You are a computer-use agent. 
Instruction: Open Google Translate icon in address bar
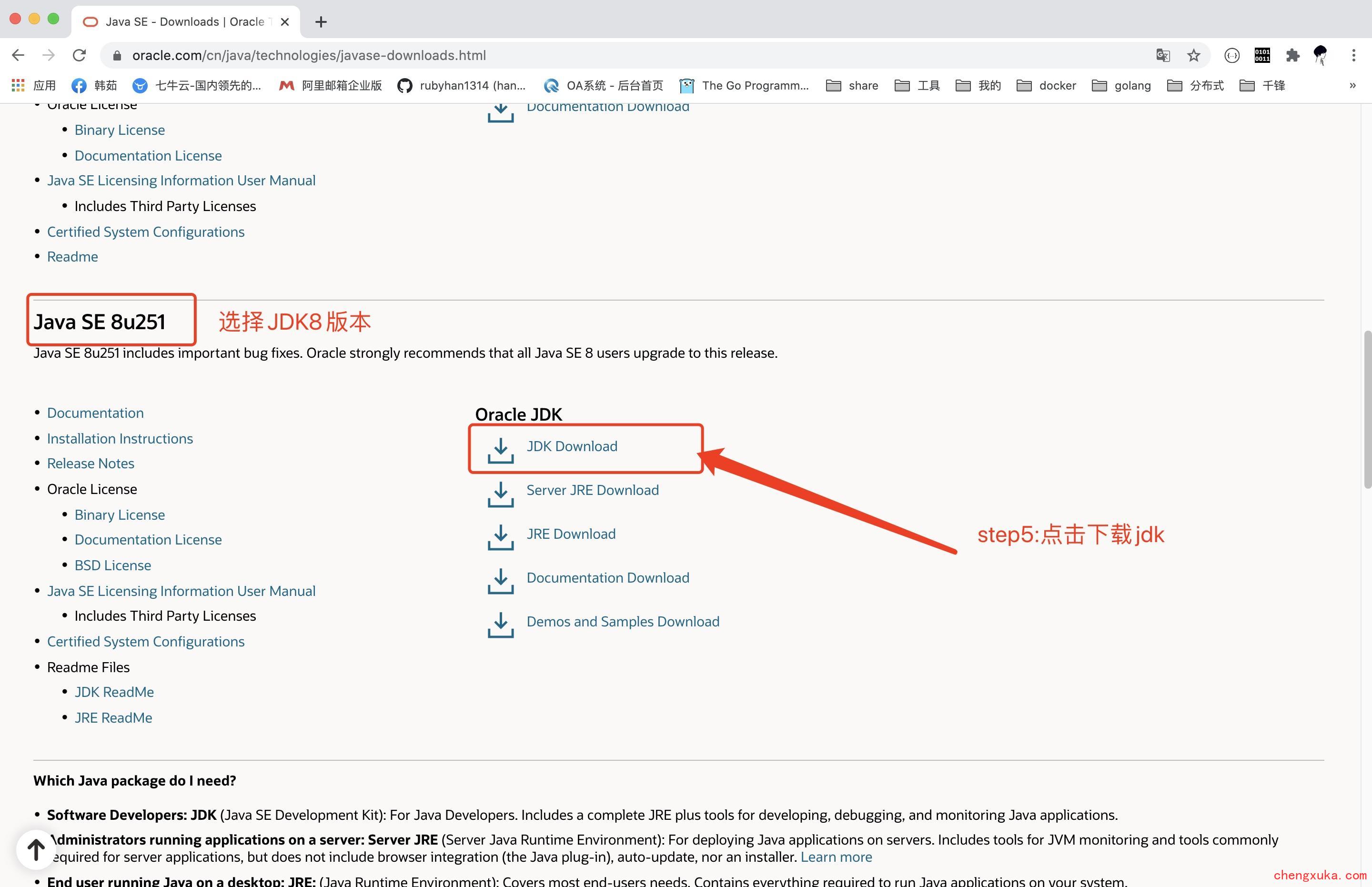point(1163,55)
